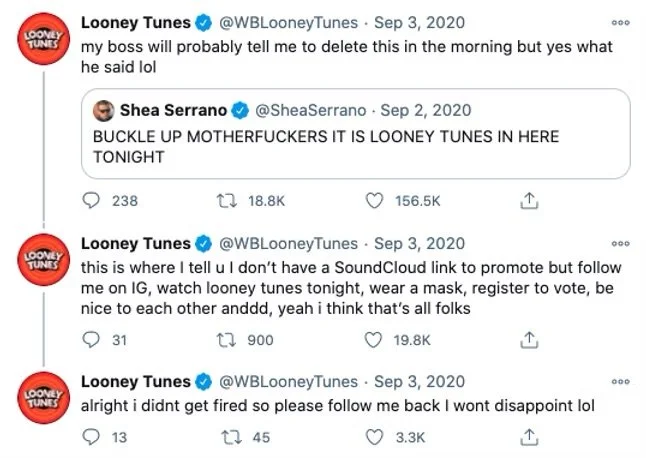Reply to the SoundCloud link tweet

pyautogui.click(x=90, y=340)
